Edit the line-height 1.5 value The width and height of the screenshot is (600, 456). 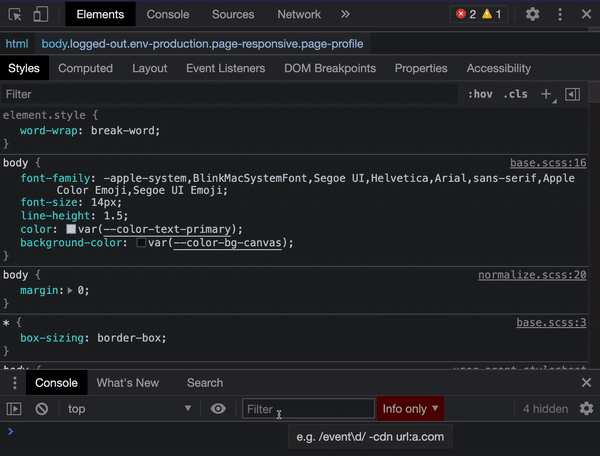(113, 215)
